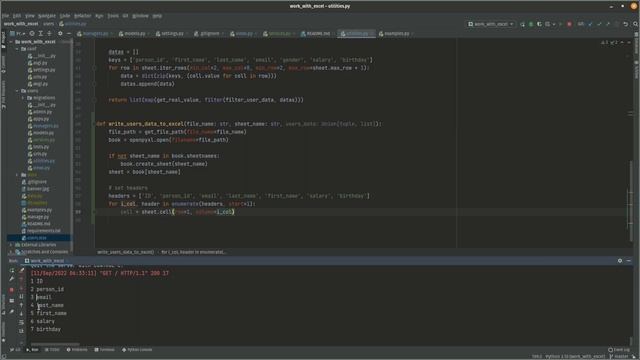Screen dimensions: 640x360
Task: Click the 'for i_col, header' breadcrumb
Action: coord(193,252)
